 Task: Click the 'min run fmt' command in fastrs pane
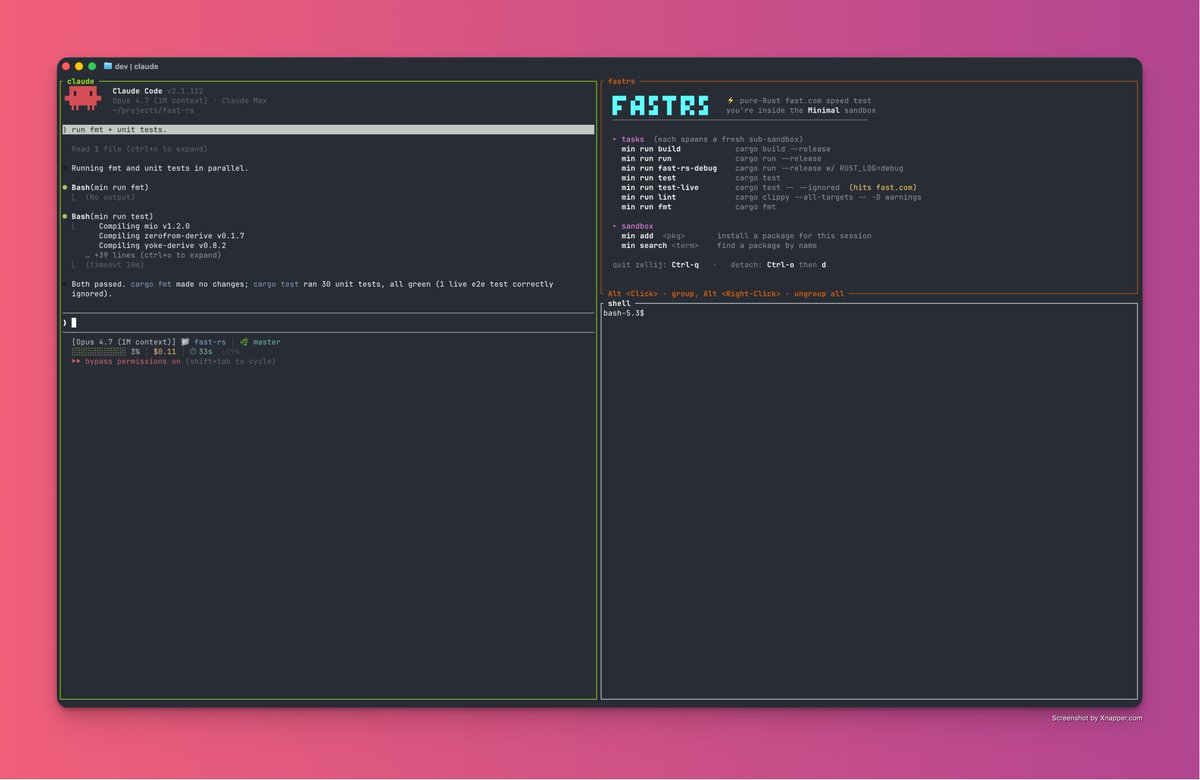pyautogui.click(x=646, y=207)
